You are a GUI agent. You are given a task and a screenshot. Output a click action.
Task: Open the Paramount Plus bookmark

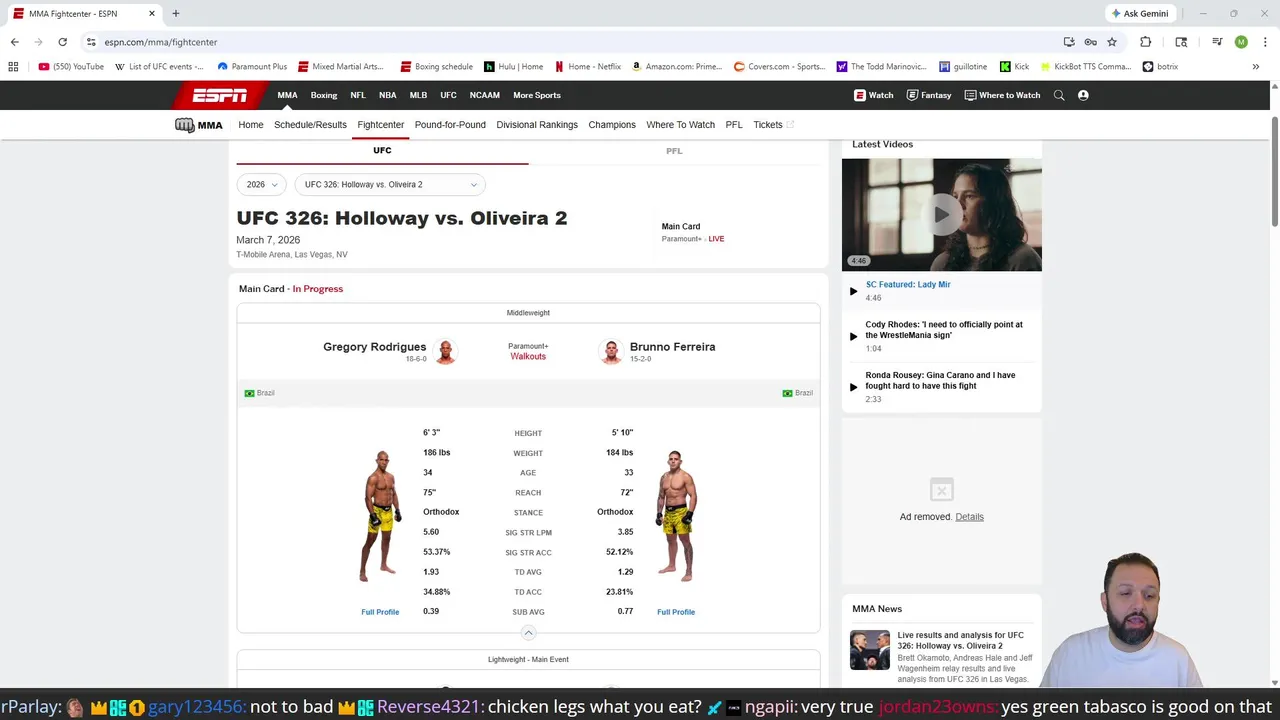(x=252, y=67)
